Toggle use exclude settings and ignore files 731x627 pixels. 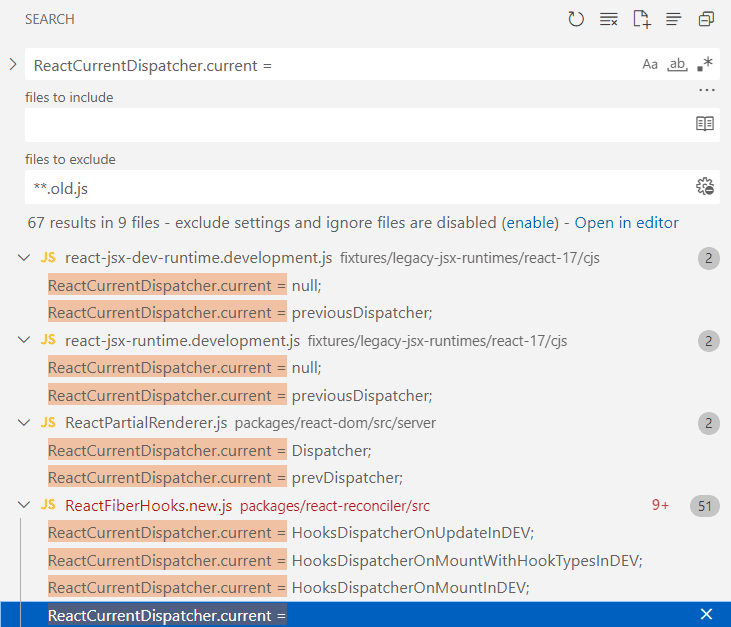[705, 186]
